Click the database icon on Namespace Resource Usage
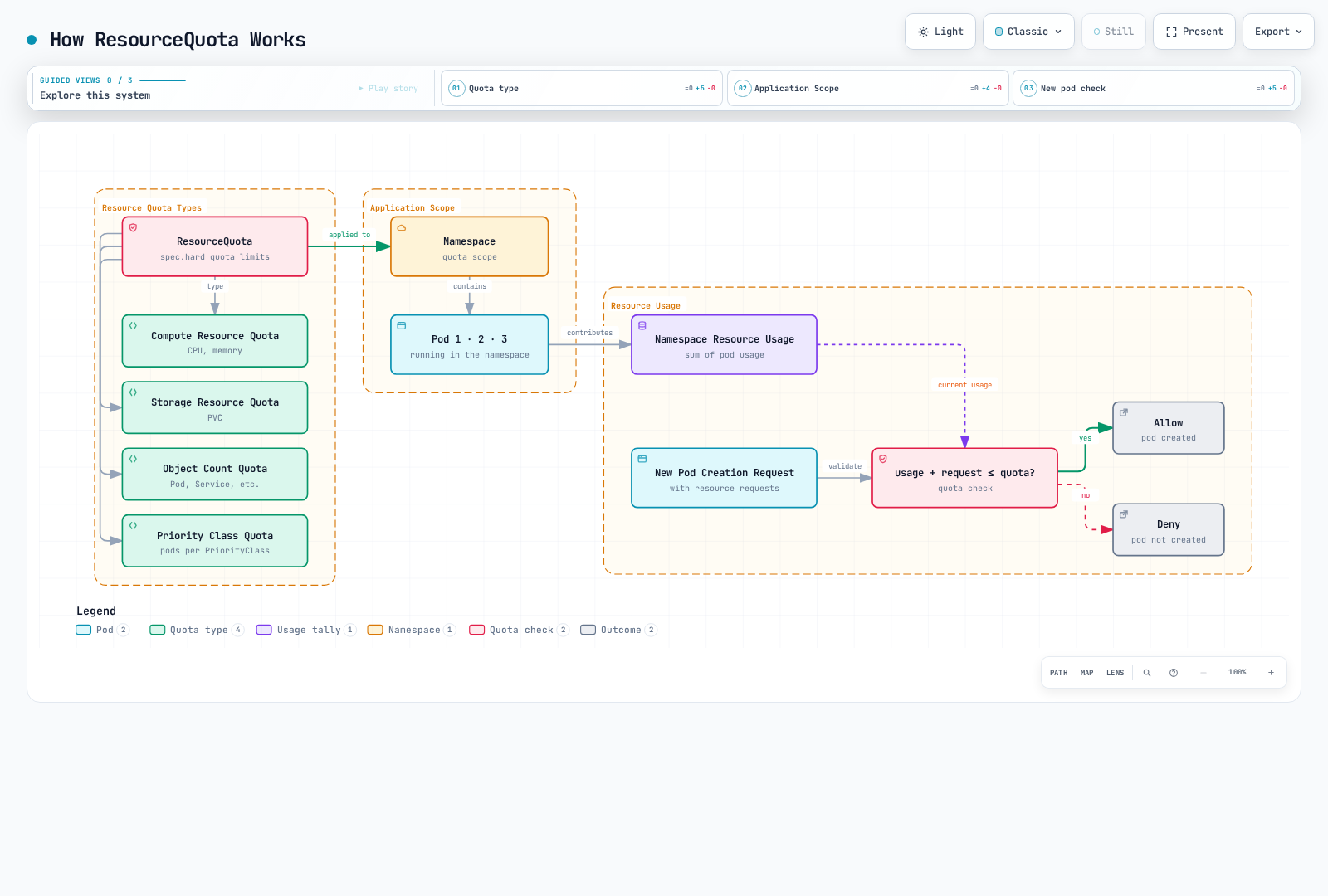 tap(642, 325)
